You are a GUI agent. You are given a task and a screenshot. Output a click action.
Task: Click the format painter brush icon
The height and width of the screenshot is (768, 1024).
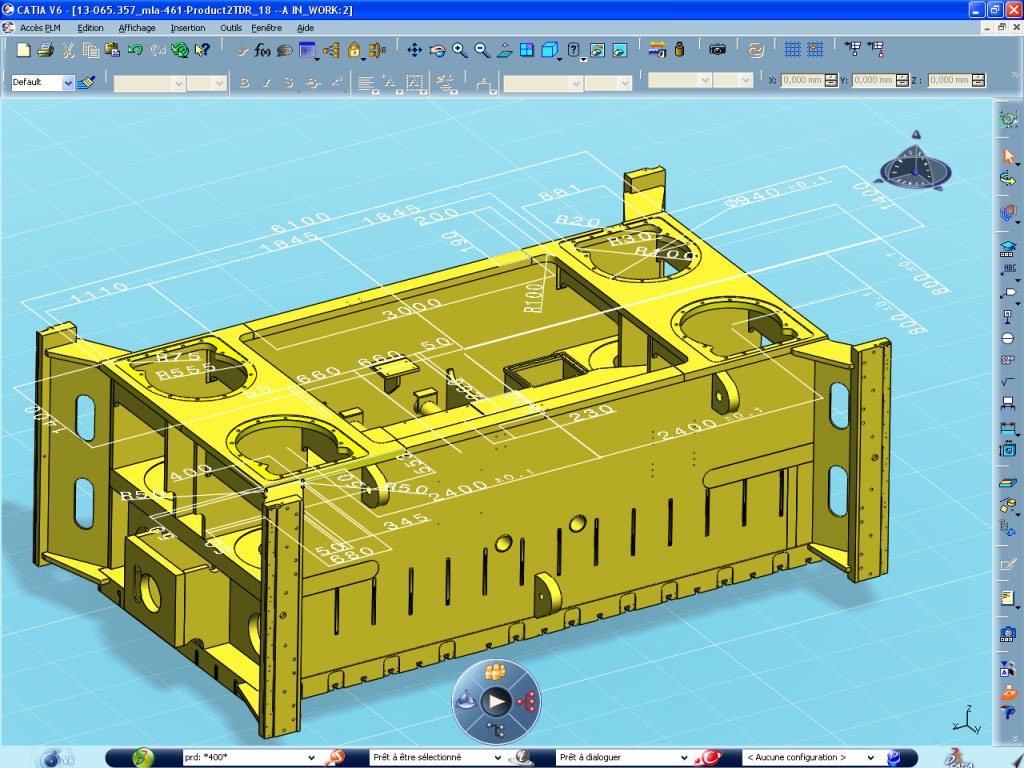click(87, 83)
